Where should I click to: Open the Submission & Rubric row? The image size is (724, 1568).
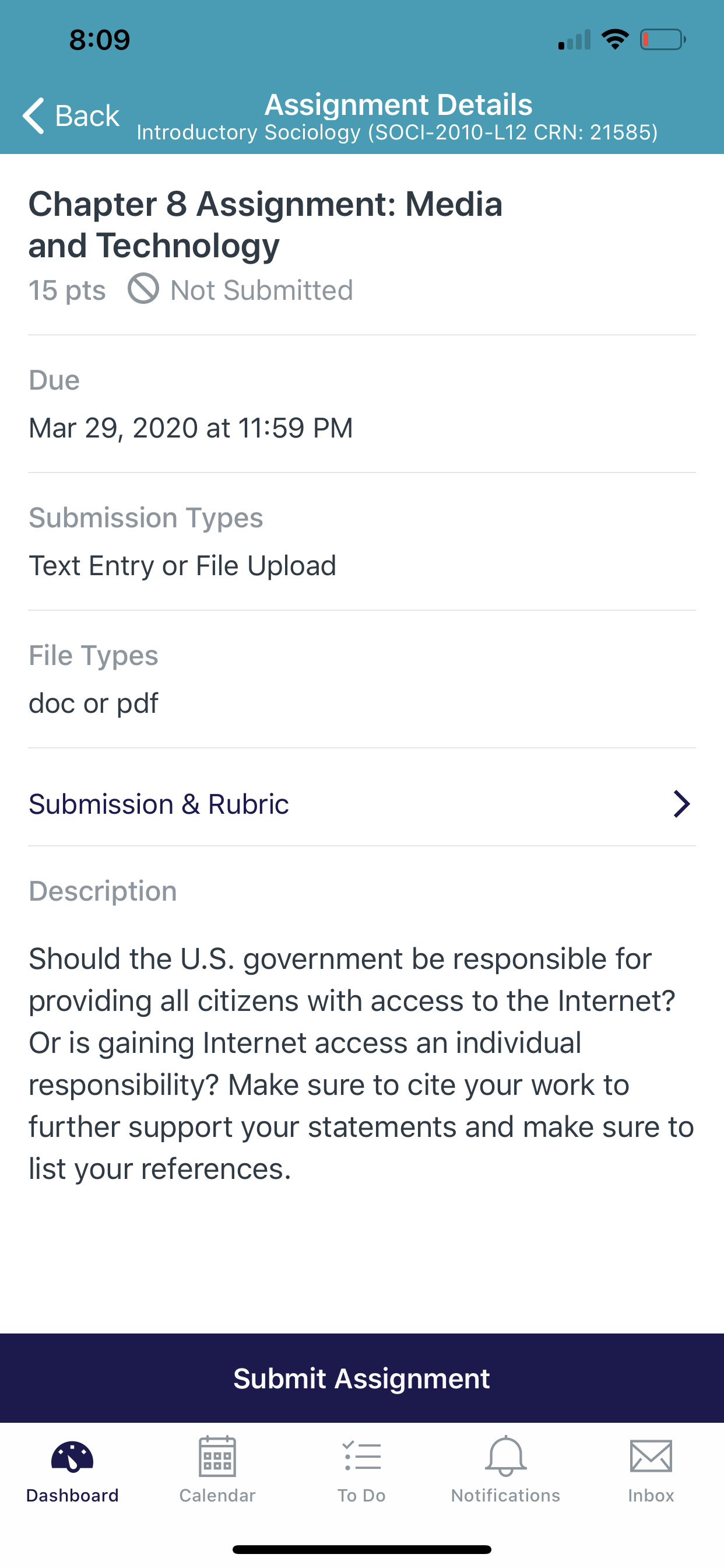(362, 804)
